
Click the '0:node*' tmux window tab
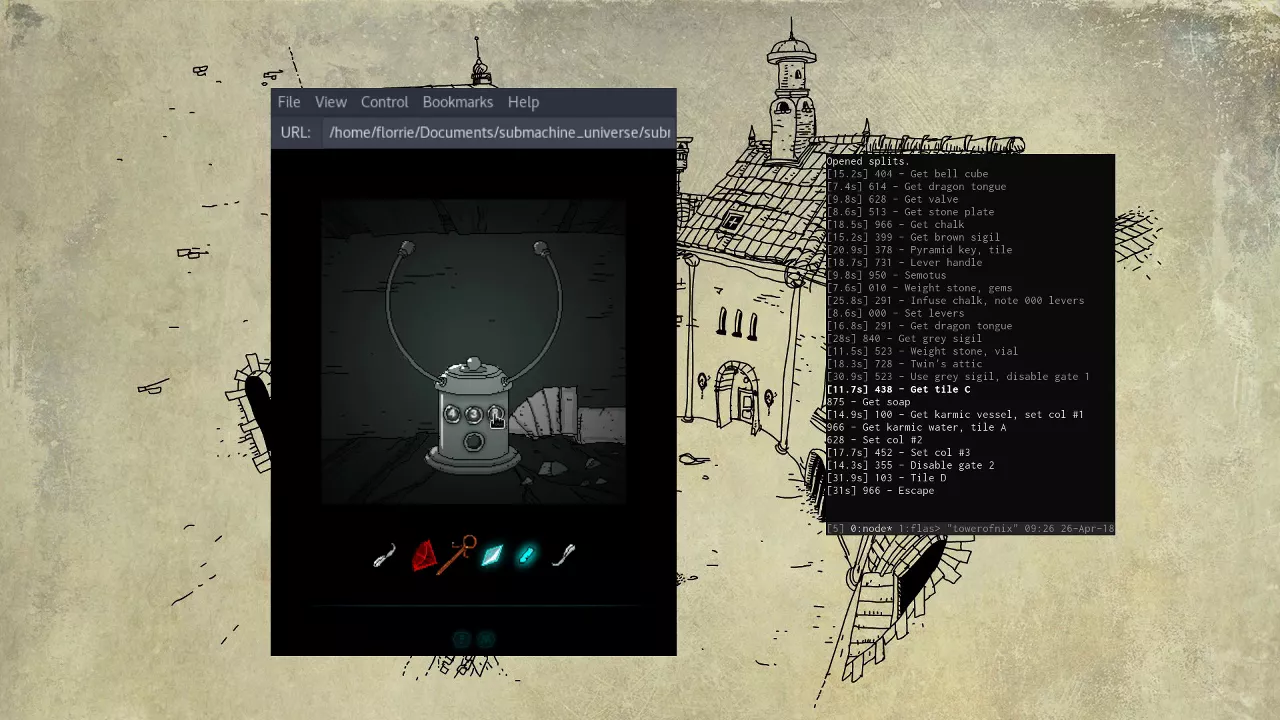(x=870, y=528)
